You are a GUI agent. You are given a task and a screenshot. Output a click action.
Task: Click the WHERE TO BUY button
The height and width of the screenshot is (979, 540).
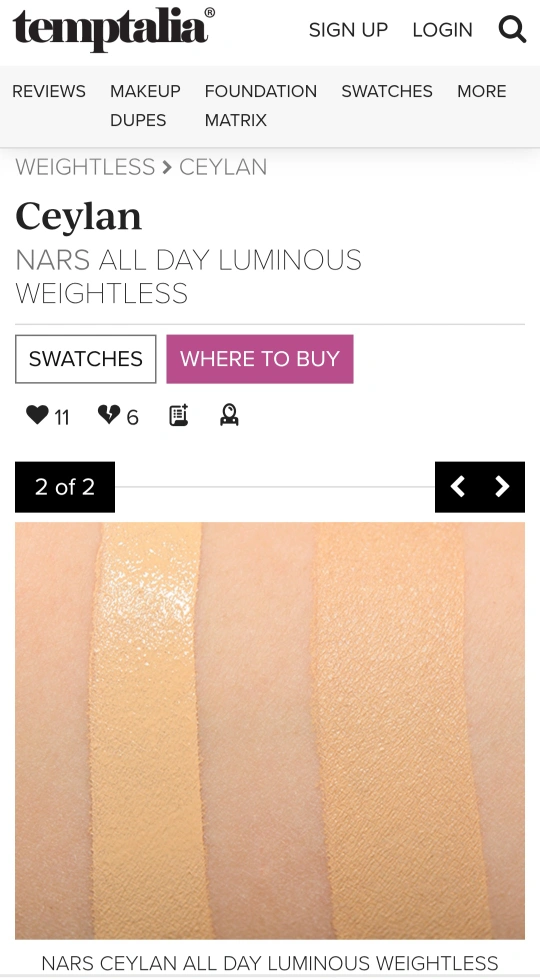tap(260, 359)
